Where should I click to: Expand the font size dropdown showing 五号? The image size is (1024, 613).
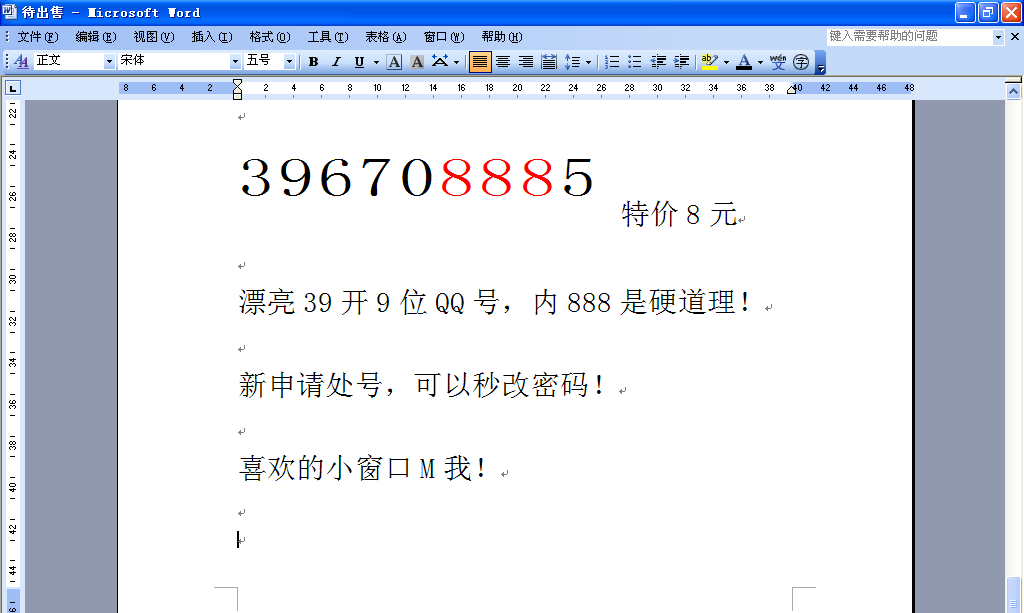click(289, 61)
